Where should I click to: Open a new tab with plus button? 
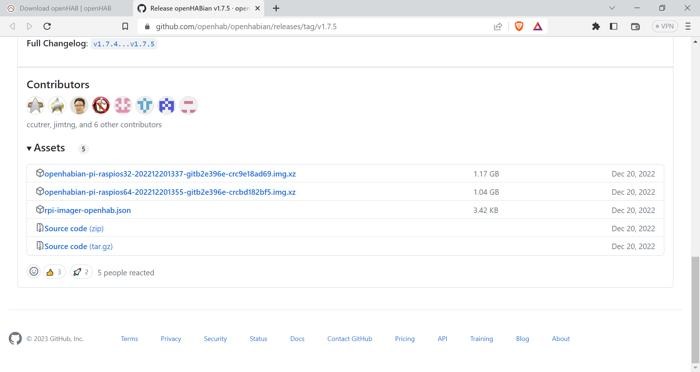click(276, 8)
